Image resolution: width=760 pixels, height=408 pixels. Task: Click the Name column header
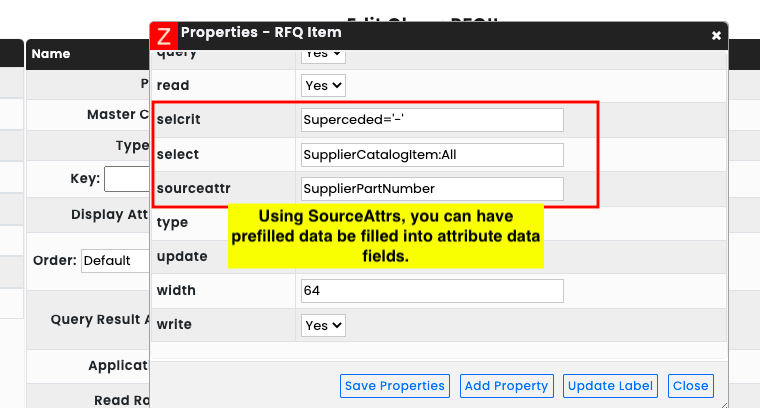click(51, 54)
